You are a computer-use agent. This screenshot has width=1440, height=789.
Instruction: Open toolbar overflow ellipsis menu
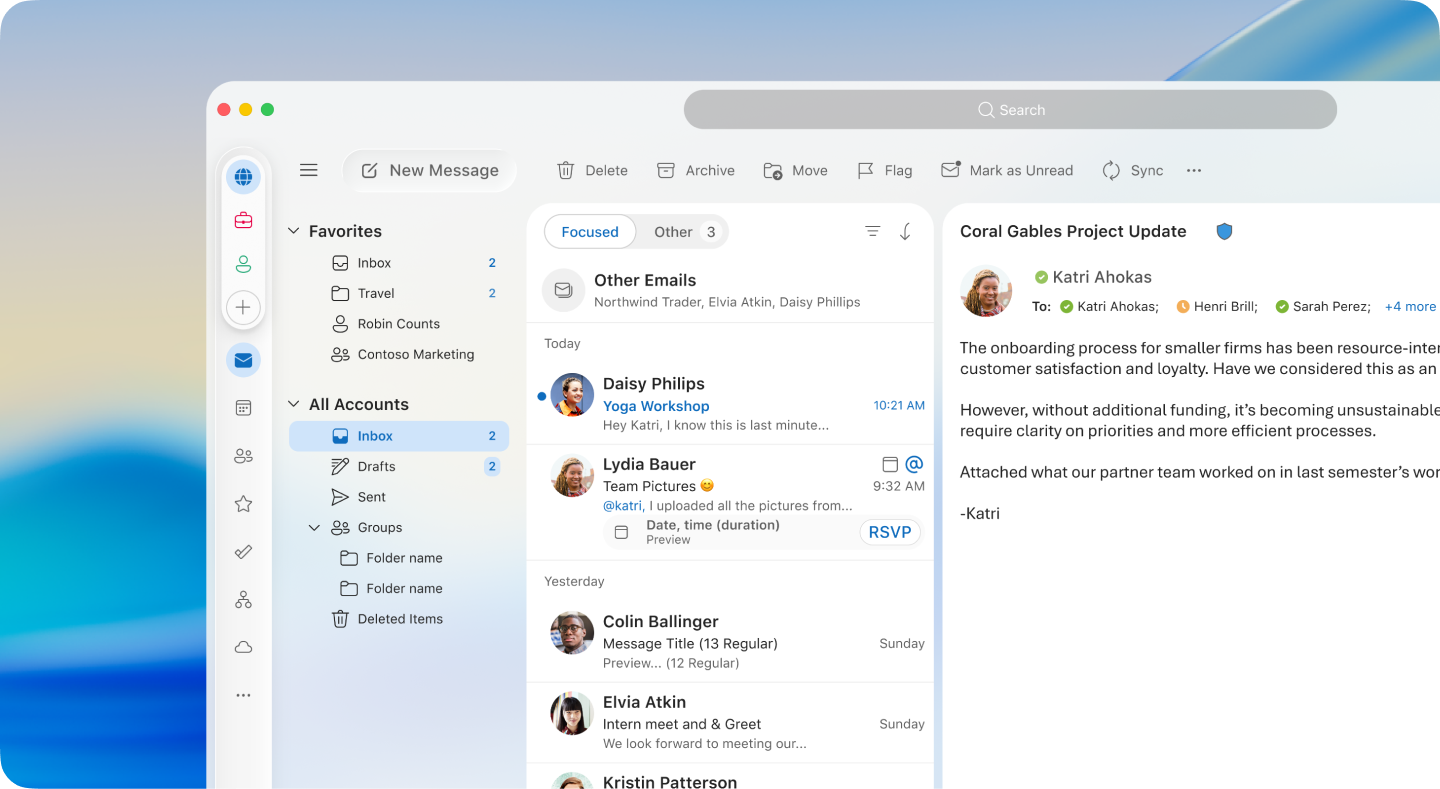[1194, 170]
